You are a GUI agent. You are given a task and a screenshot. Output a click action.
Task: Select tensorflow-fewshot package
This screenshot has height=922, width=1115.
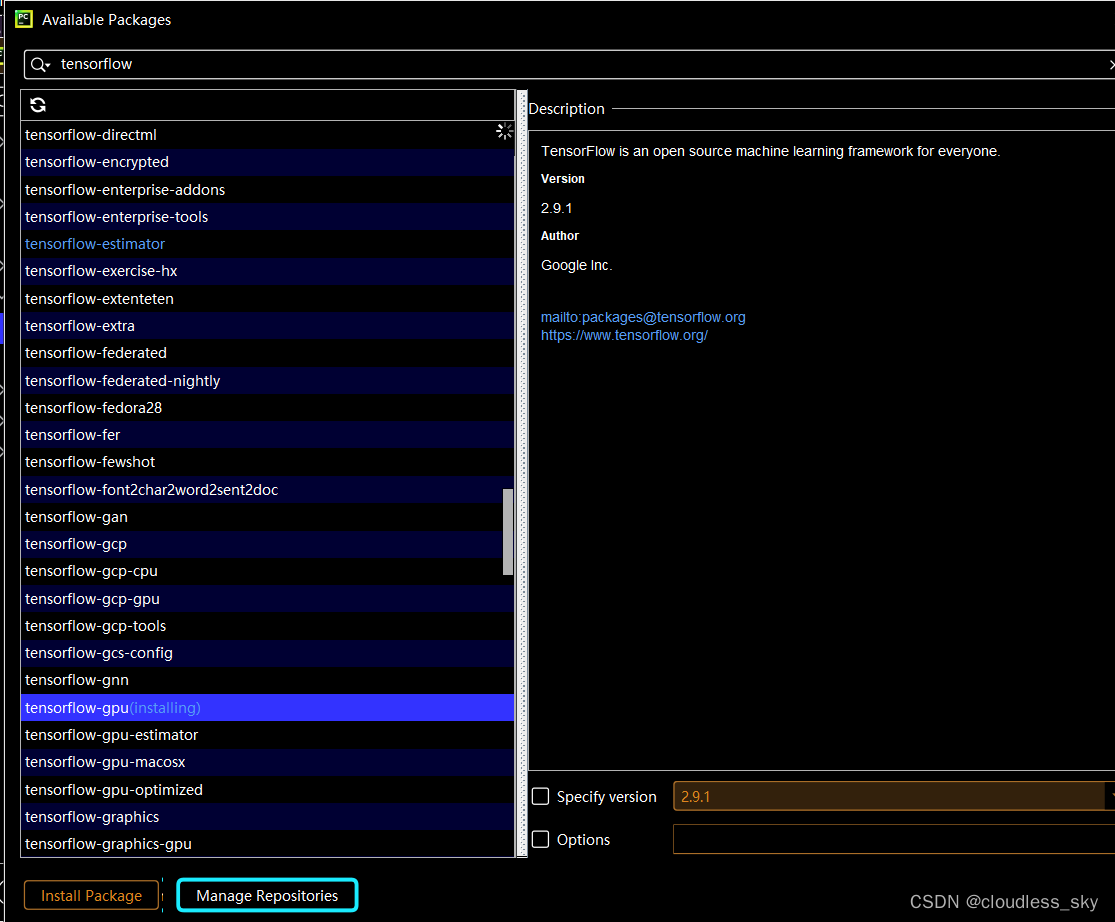point(267,462)
